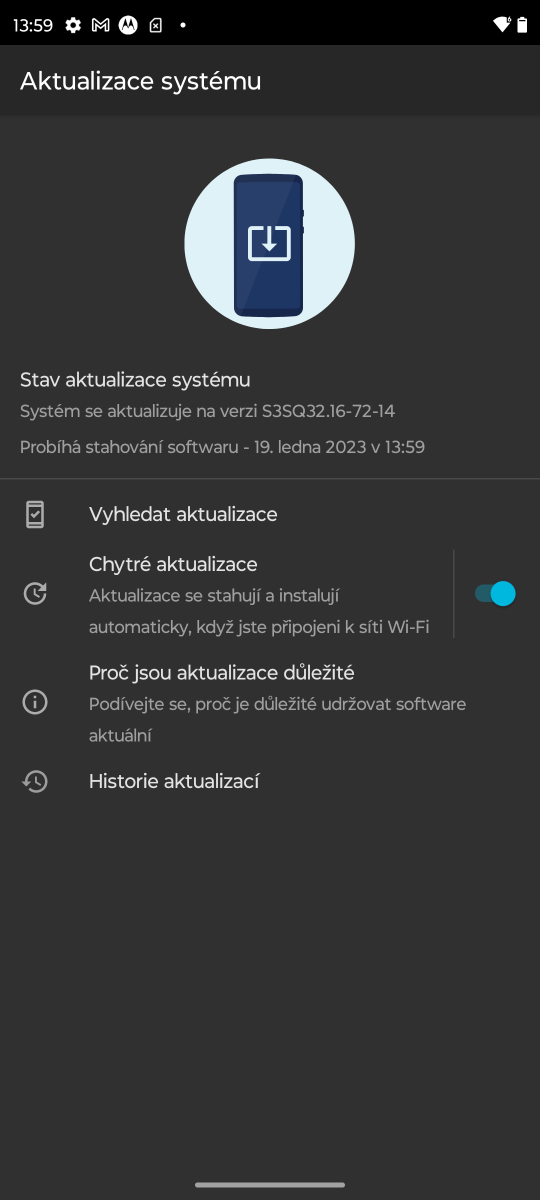Tap the Motorola logo notification icon
The image size is (540, 1200).
[x=128, y=25]
